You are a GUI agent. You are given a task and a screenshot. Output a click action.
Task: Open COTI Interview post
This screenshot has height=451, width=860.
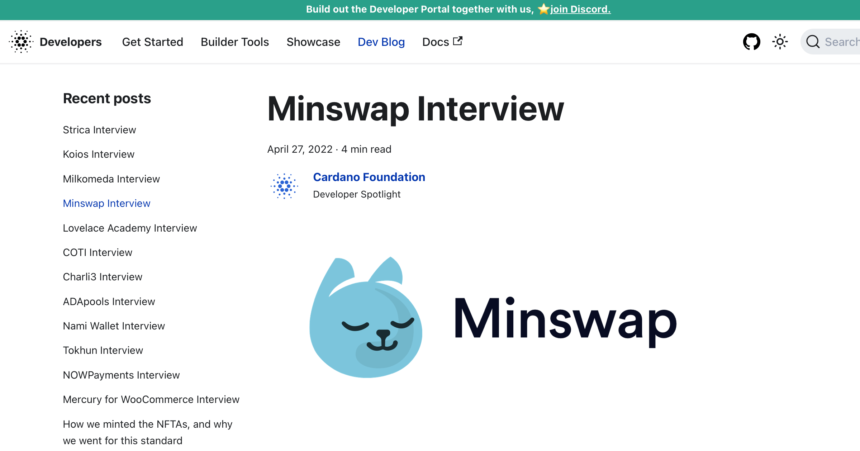98,252
